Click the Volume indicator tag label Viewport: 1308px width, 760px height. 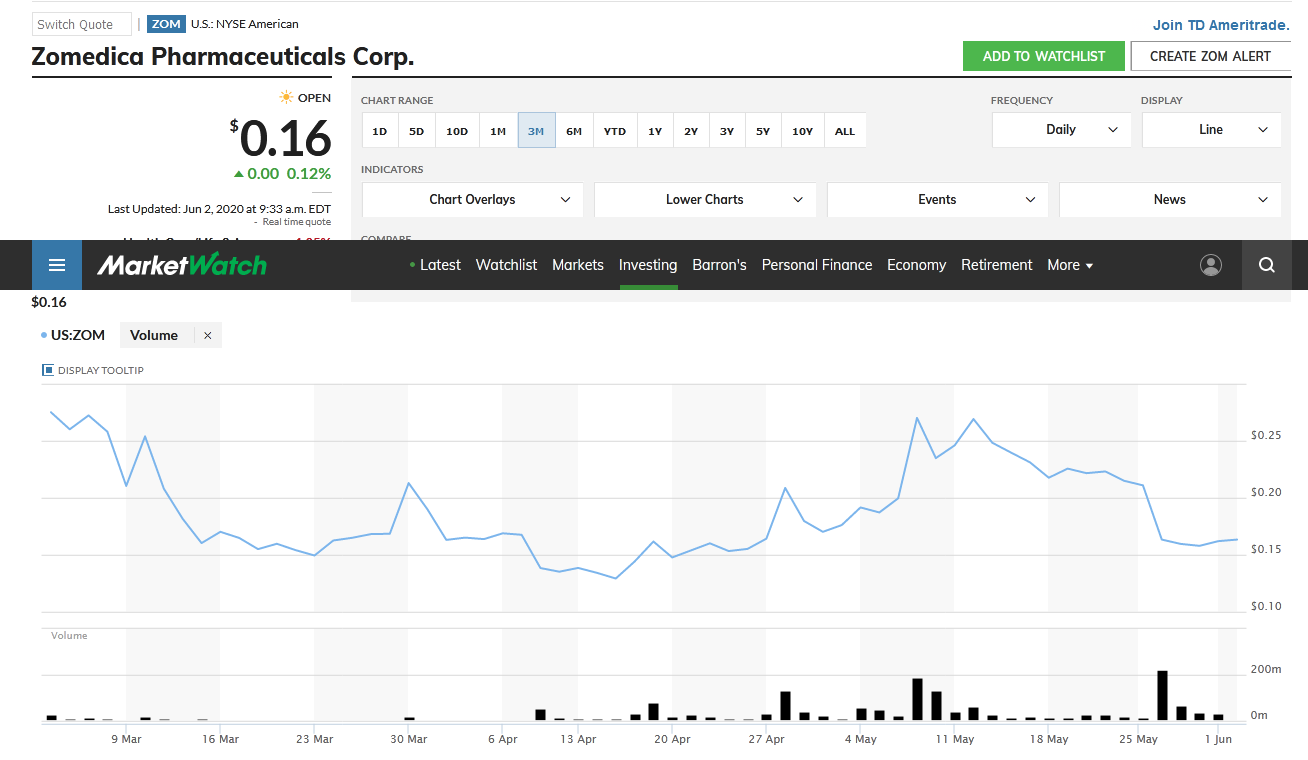(x=154, y=335)
